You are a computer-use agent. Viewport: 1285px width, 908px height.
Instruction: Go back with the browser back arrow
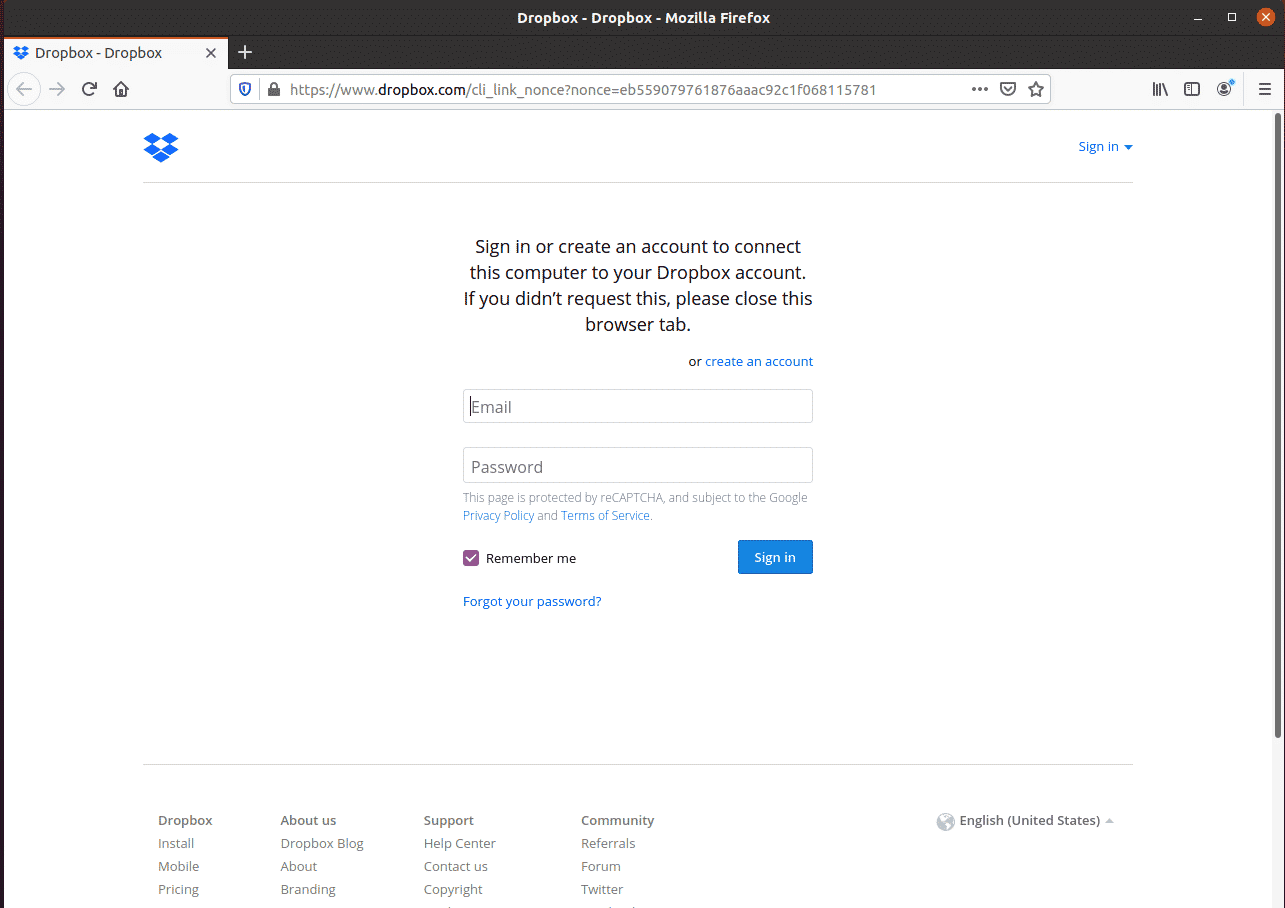click(x=24, y=89)
